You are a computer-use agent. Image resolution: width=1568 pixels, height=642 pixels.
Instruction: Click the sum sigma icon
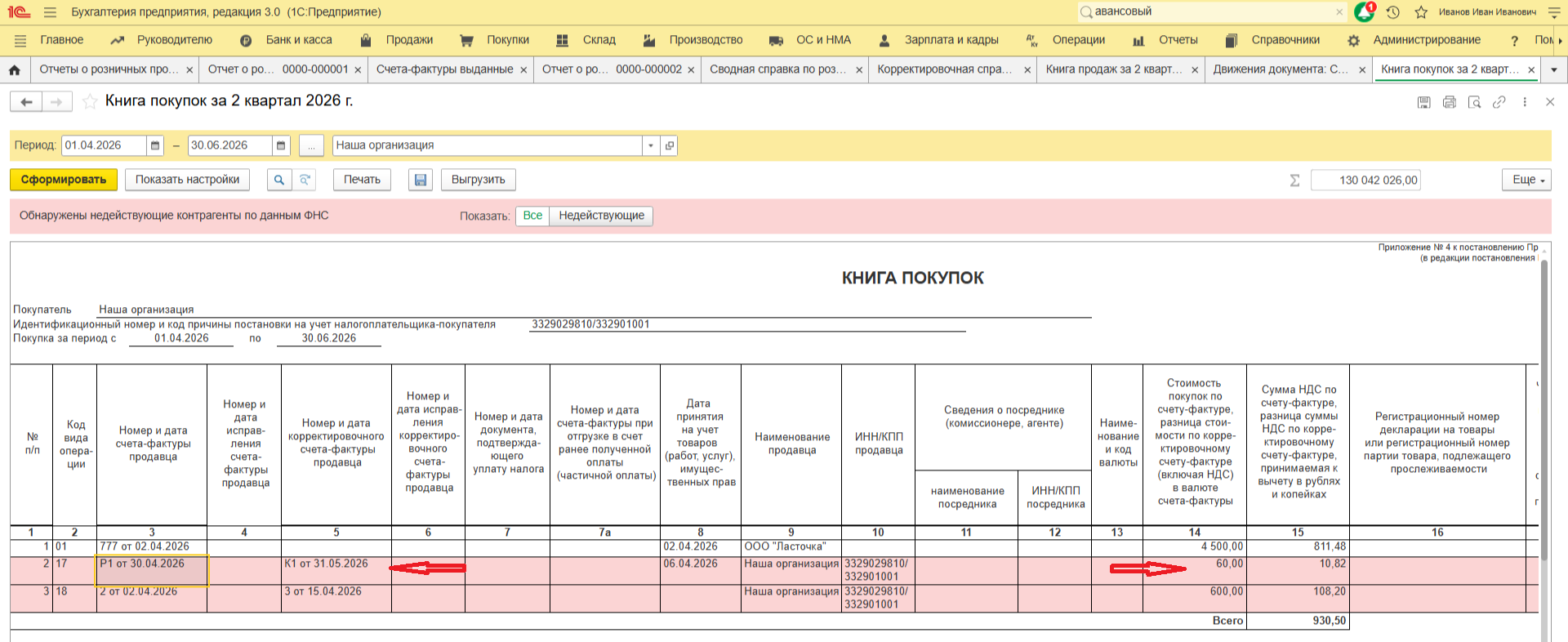pos(1294,181)
